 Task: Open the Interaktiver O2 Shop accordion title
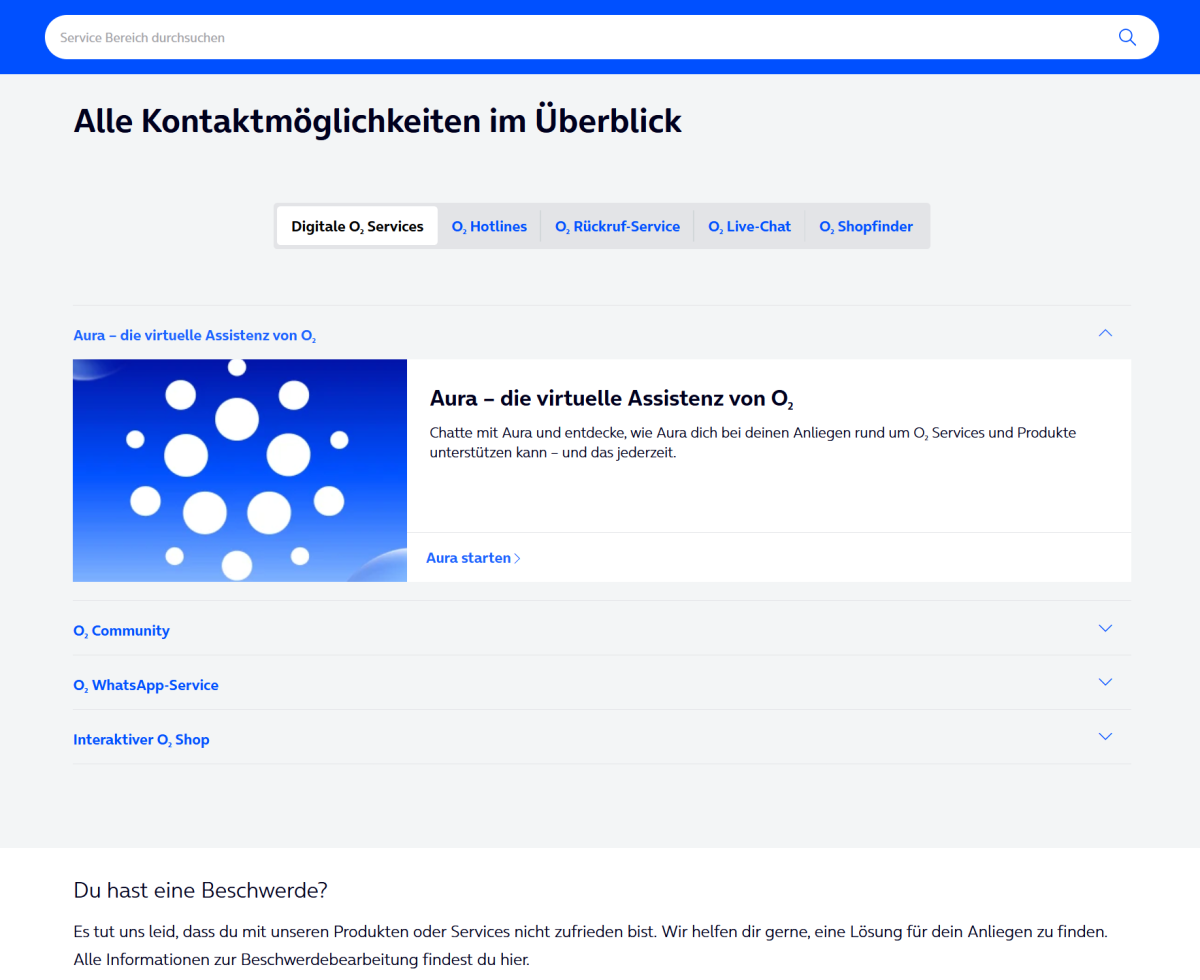pyautogui.click(x=141, y=740)
